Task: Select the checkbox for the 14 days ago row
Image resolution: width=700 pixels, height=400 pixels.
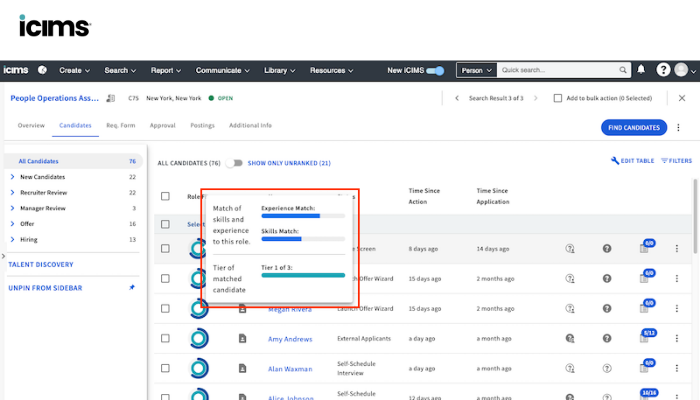Action: pyautogui.click(x=165, y=249)
